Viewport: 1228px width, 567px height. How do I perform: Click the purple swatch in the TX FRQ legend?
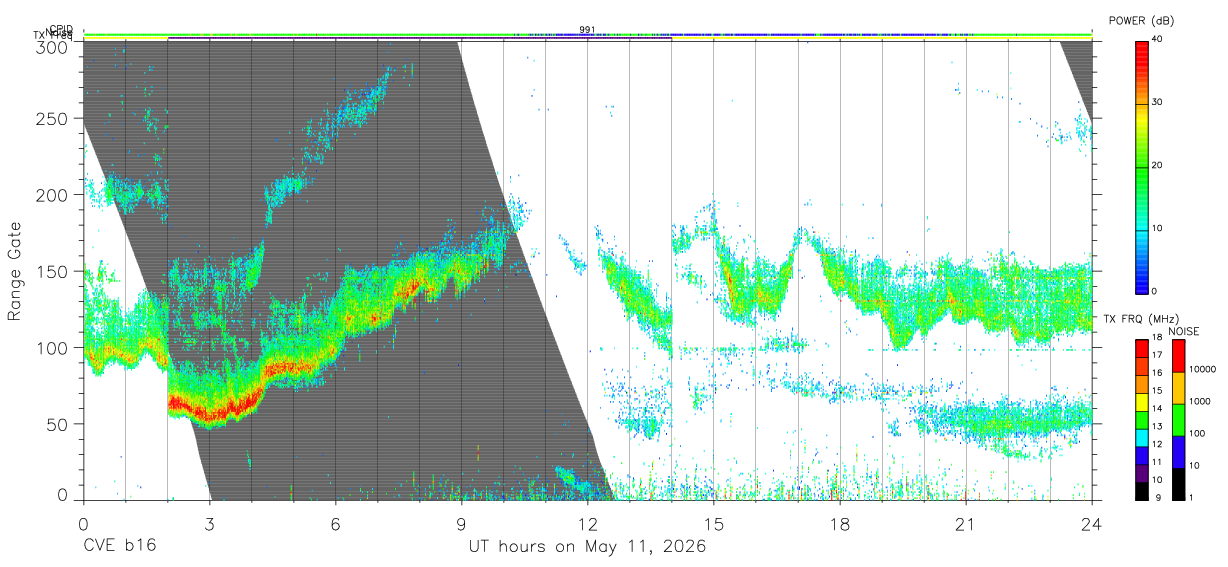click(x=1141, y=472)
